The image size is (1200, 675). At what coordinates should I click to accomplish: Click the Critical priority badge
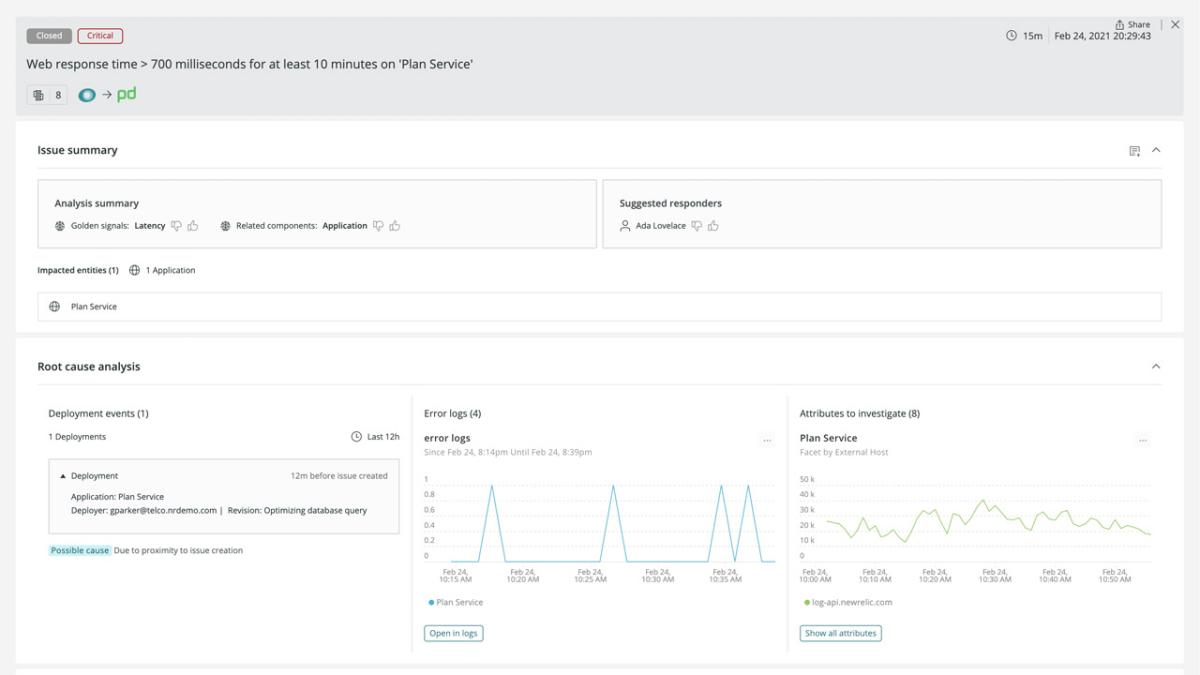pyautogui.click(x=100, y=36)
